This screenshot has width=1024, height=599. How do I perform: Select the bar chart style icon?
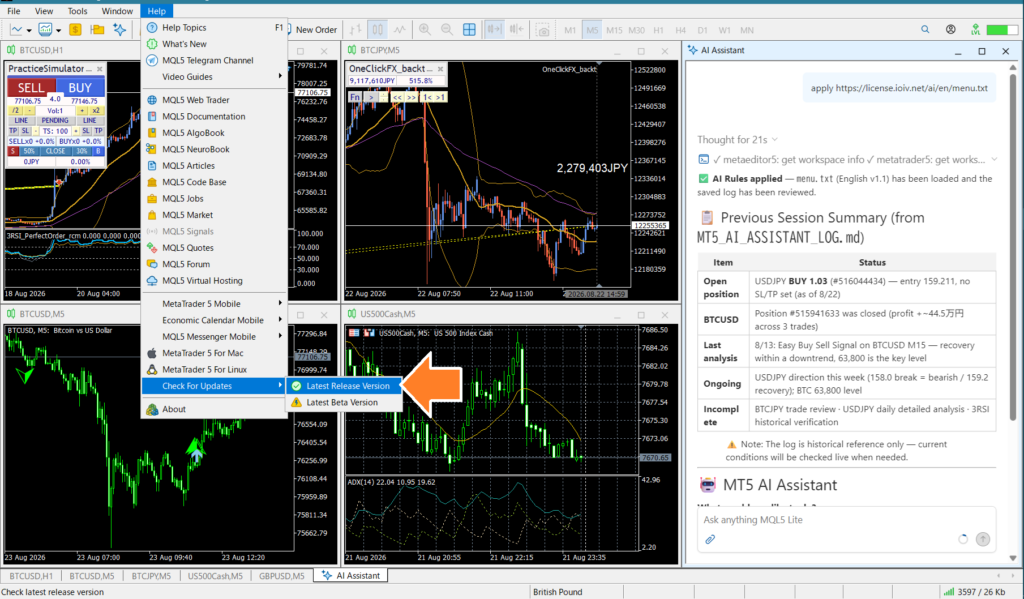[x=356, y=29]
